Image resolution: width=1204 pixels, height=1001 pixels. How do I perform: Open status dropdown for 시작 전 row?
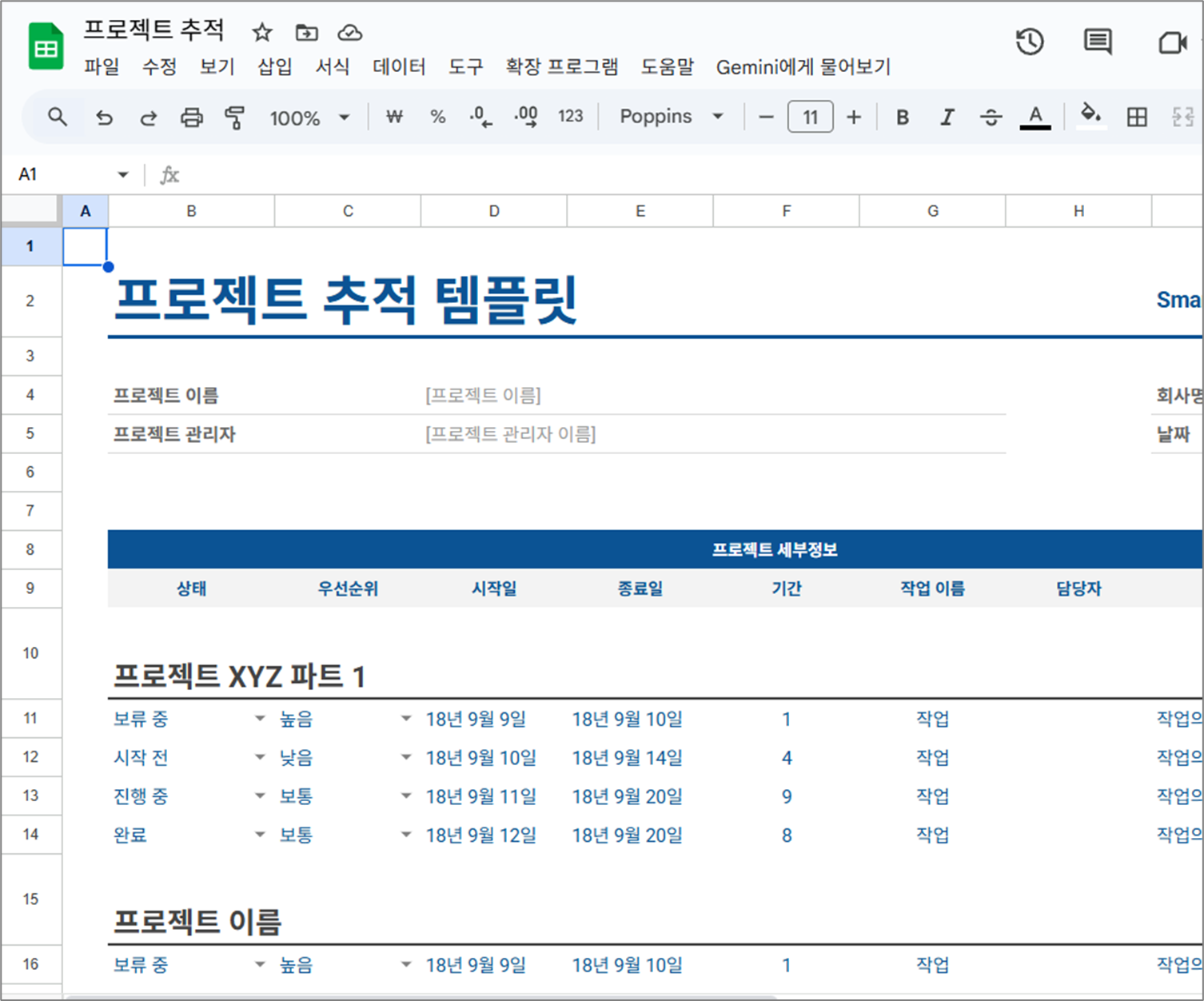coord(260,757)
